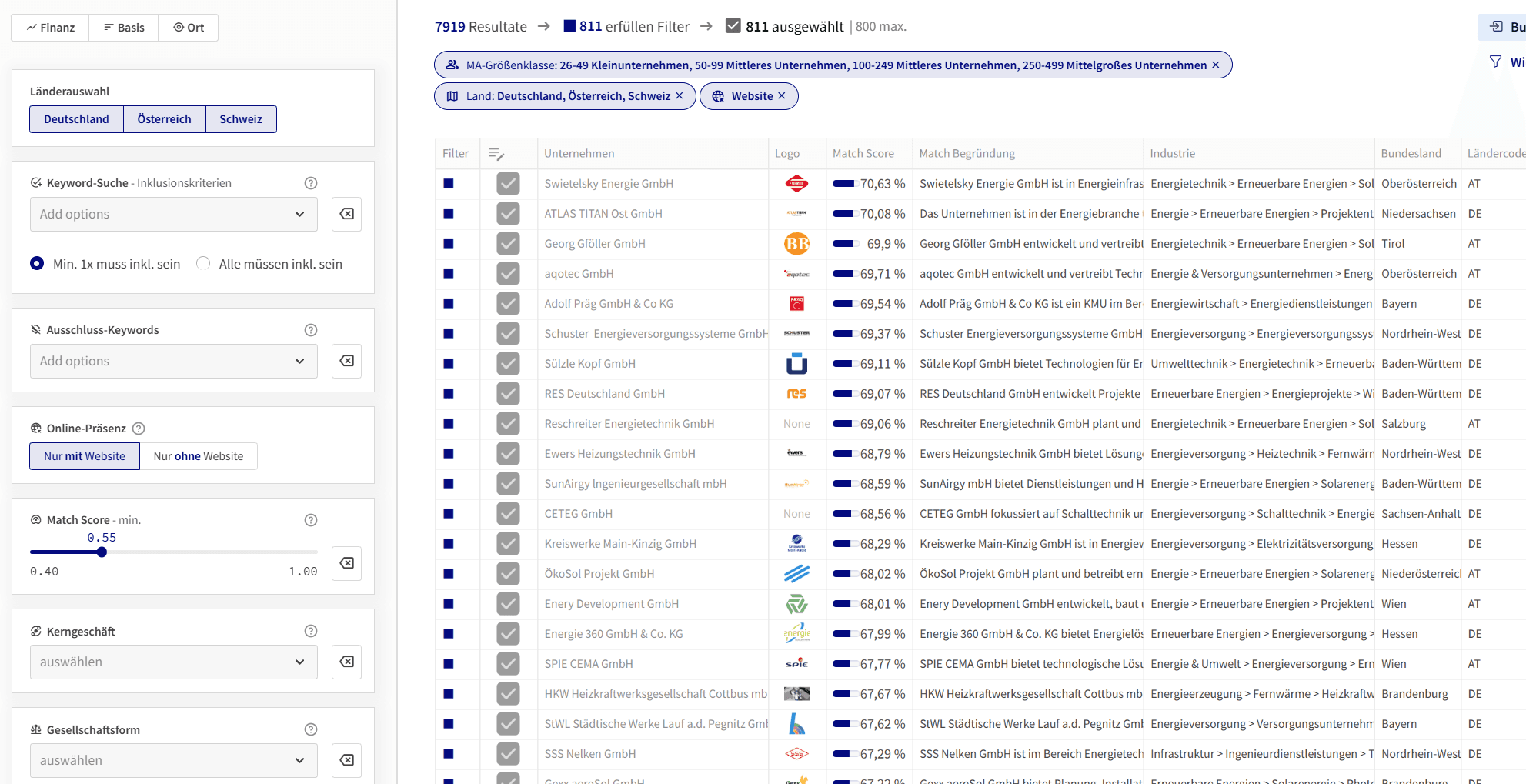Show help for Keyword-Suche

coord(311,183)
